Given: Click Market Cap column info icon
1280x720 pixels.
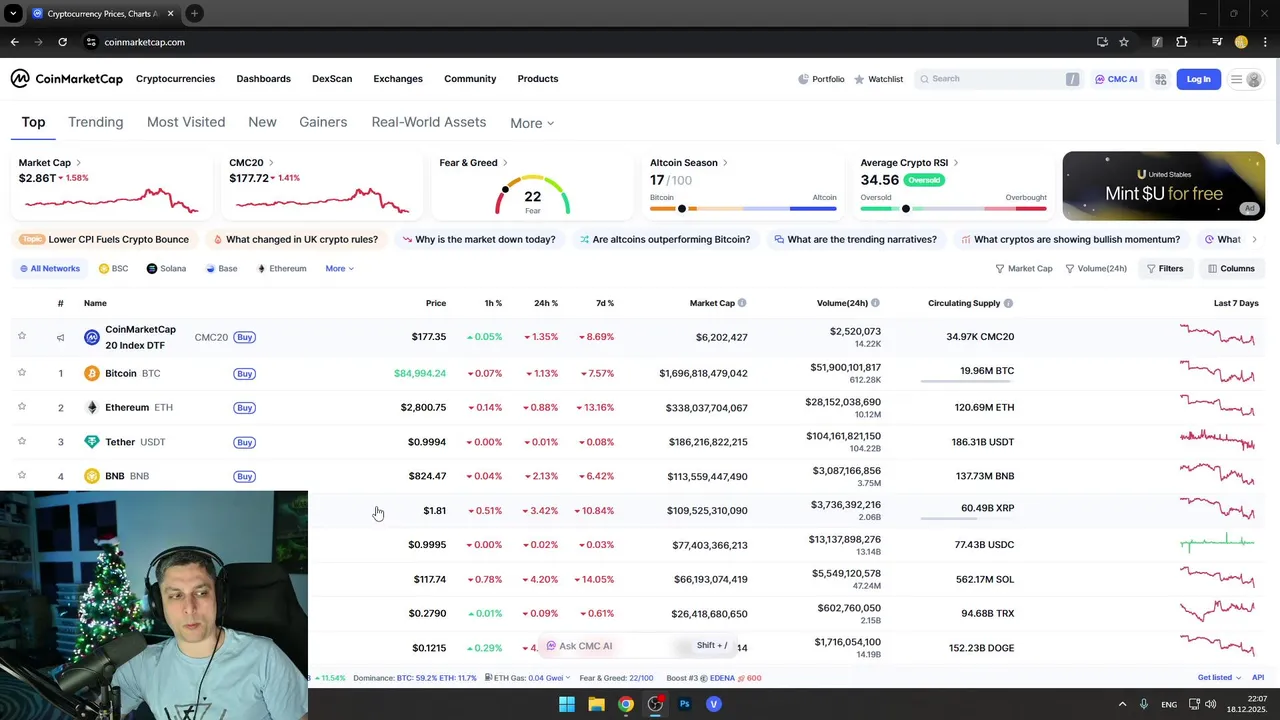Looking at the screenshot, I should click(x=742, y=303).
